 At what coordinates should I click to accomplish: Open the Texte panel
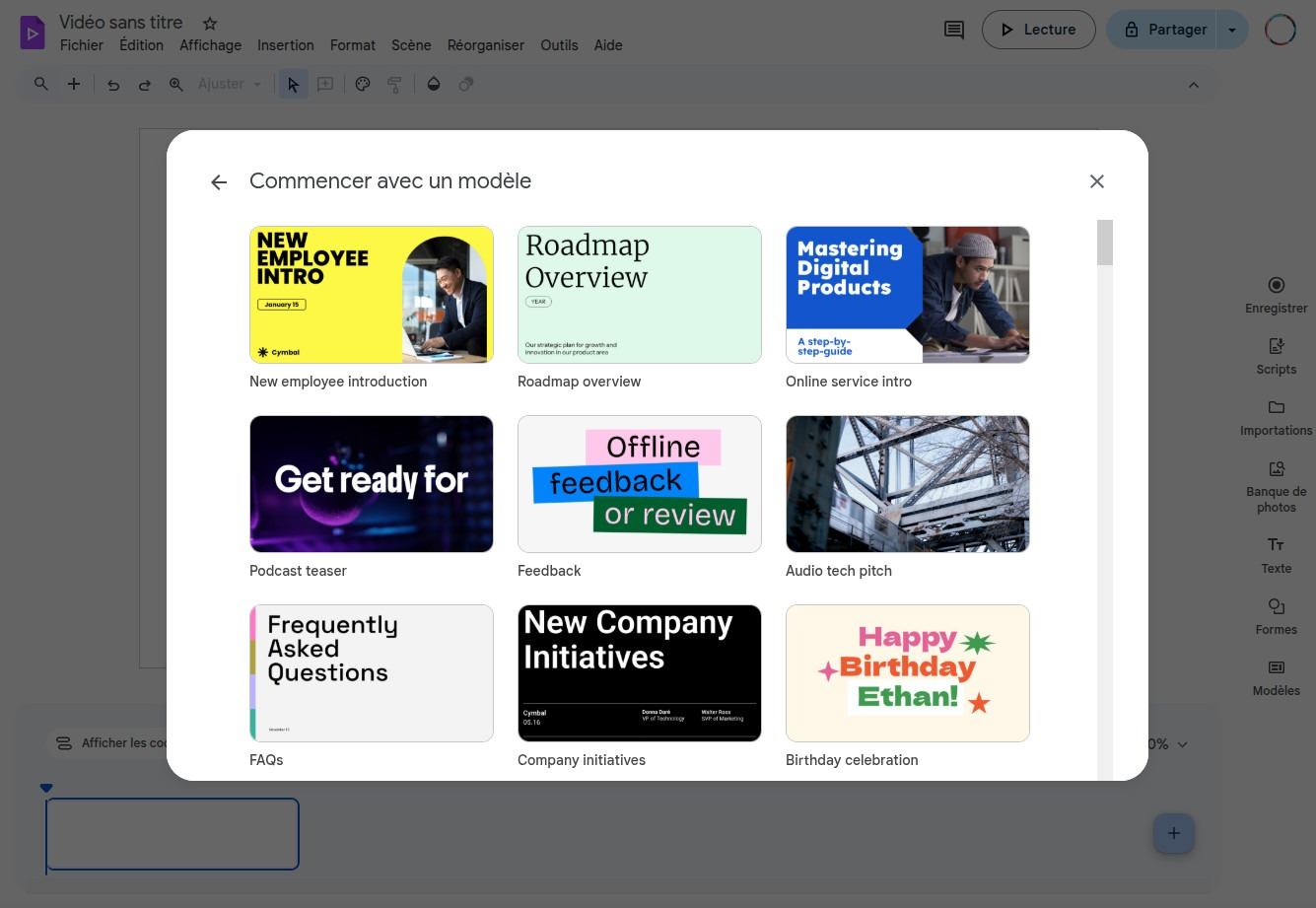point(1276,555)
